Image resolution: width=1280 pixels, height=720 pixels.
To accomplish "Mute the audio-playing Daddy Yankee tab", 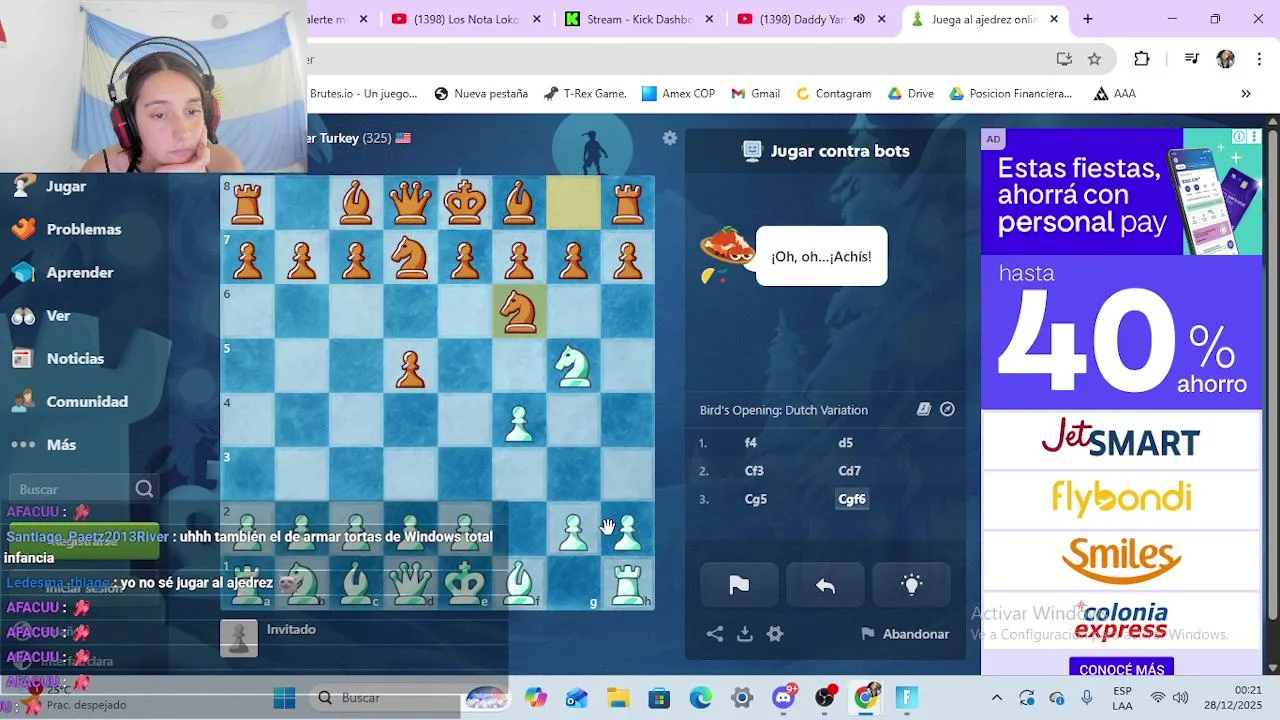I will coord(859,19).
